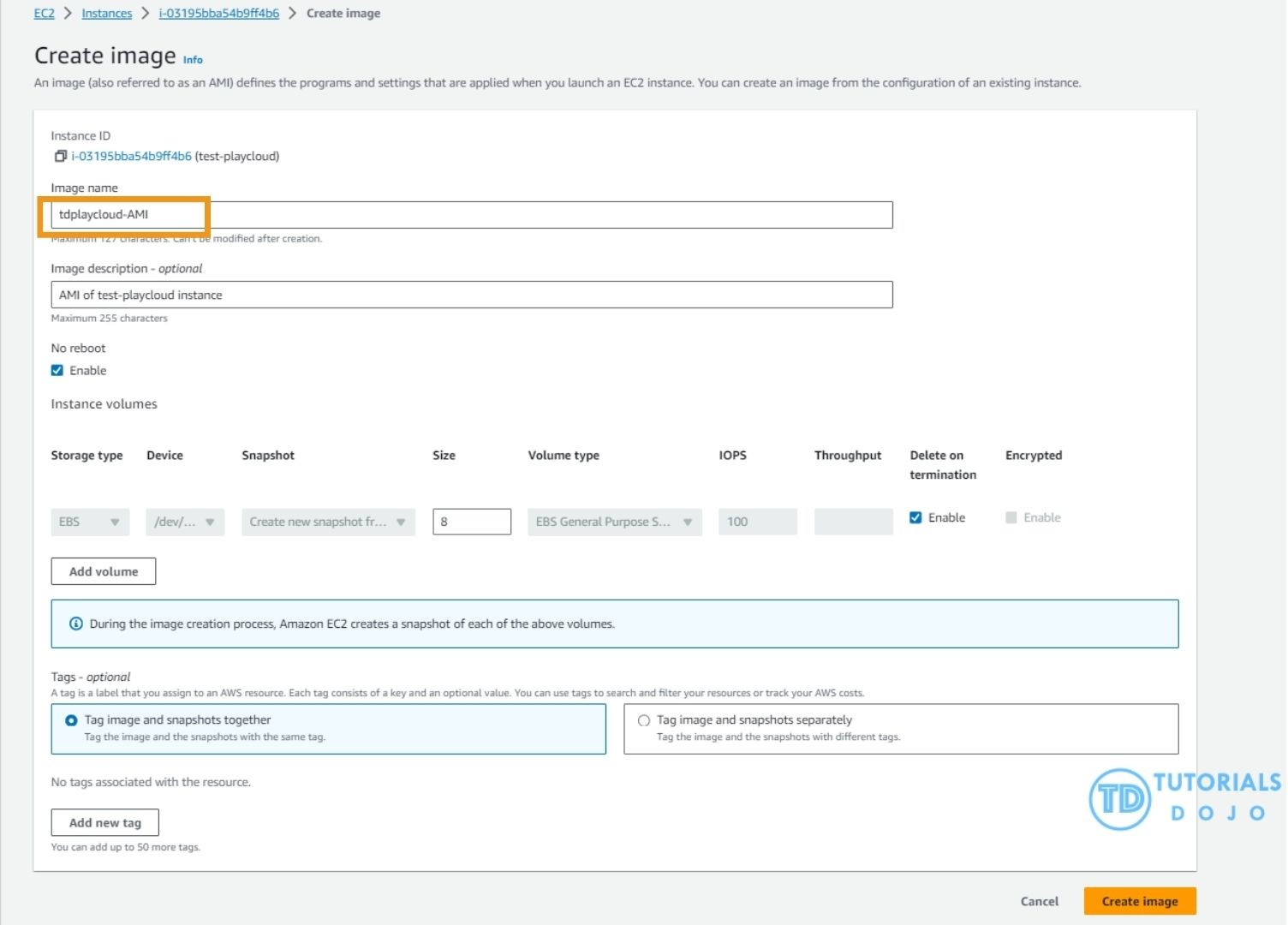Uncheck Delete on termination Enable checkbox

pos(915,517)
